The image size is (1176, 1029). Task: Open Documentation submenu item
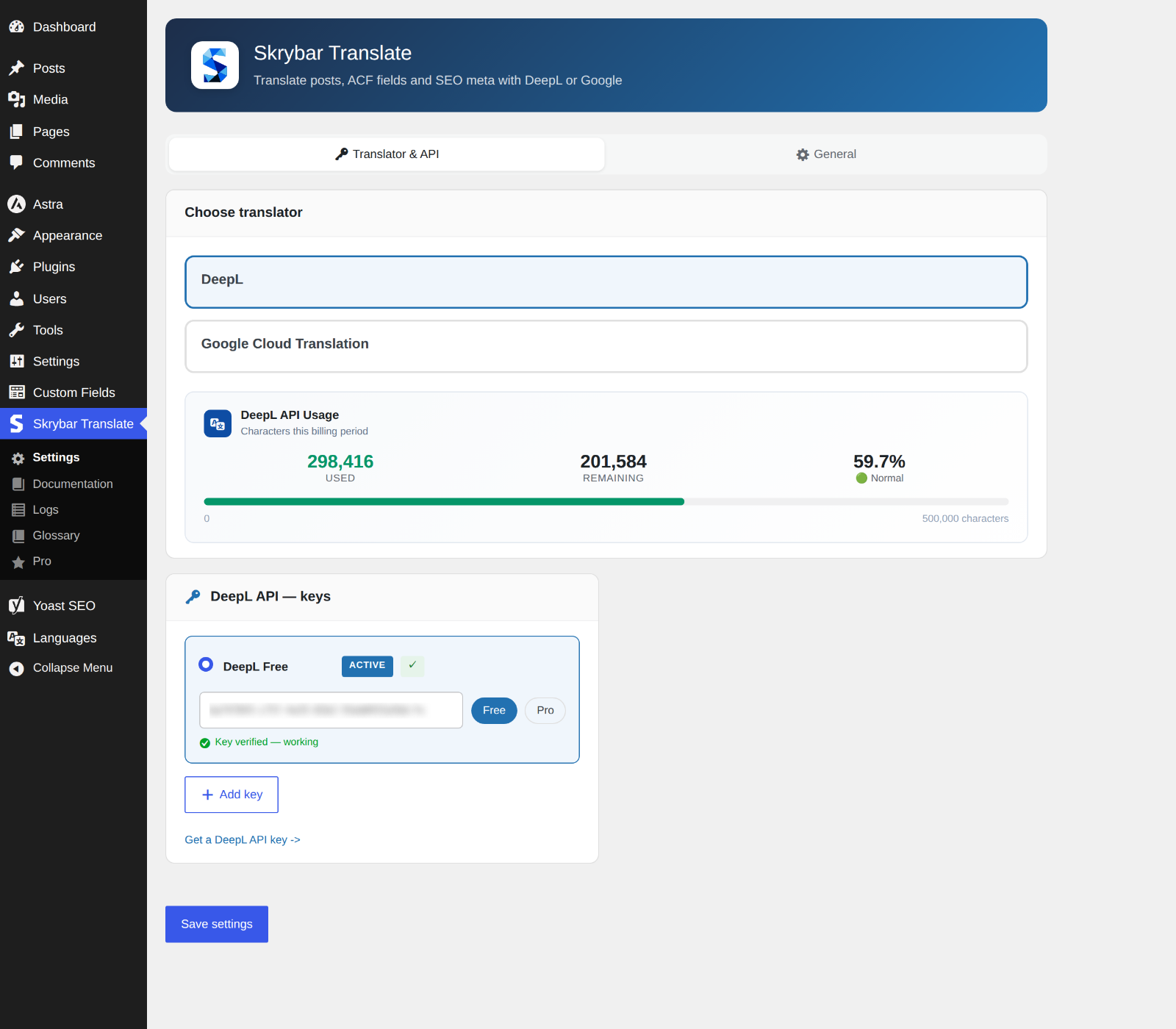73,484
